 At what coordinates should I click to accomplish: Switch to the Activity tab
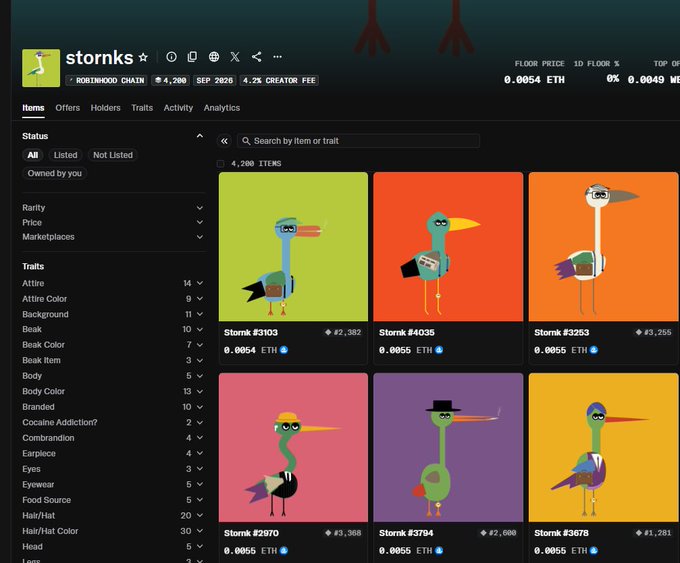pos(178,108)
